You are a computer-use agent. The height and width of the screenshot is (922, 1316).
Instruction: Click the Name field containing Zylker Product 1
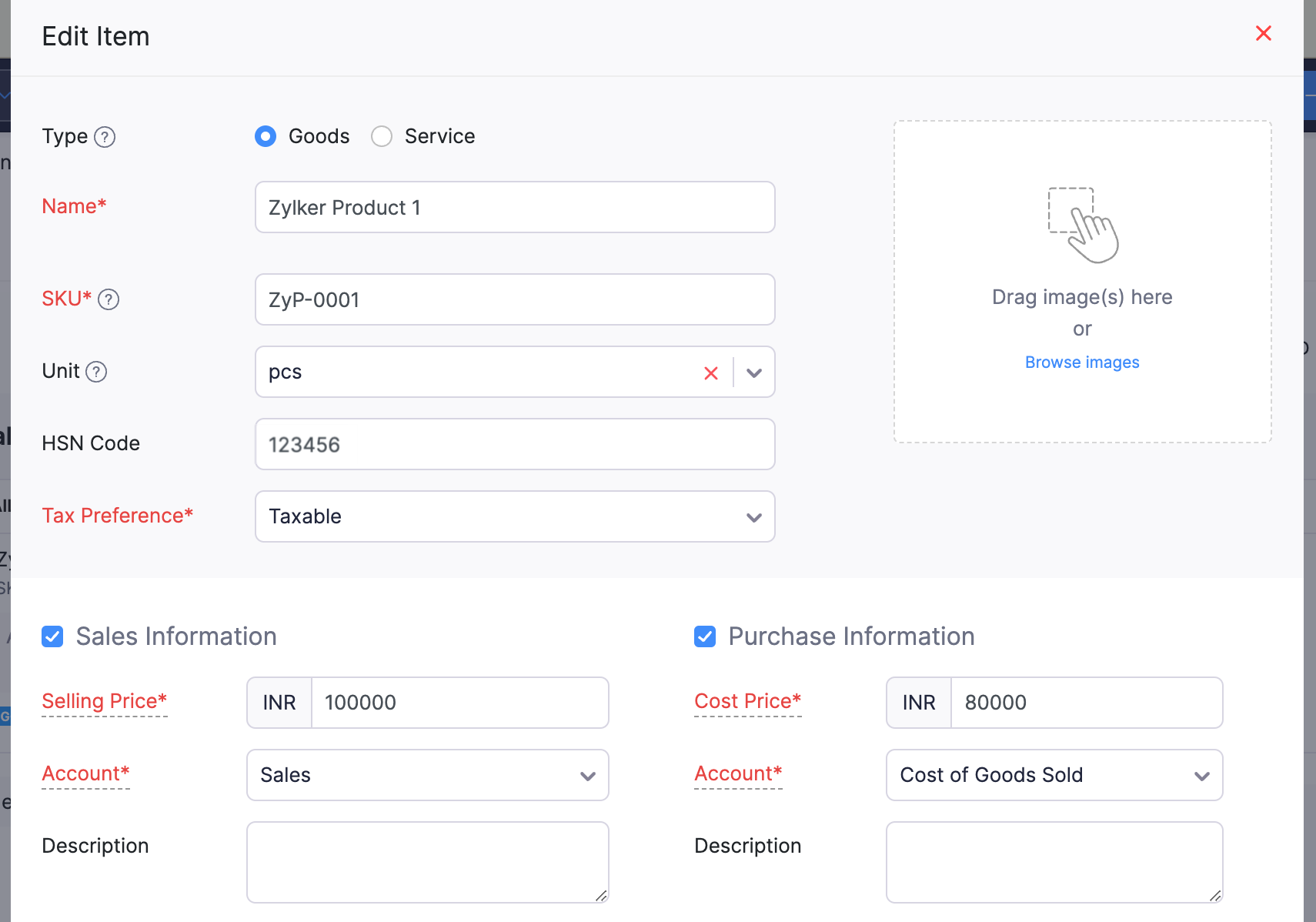pyautogui.click(x=514, y=207)
